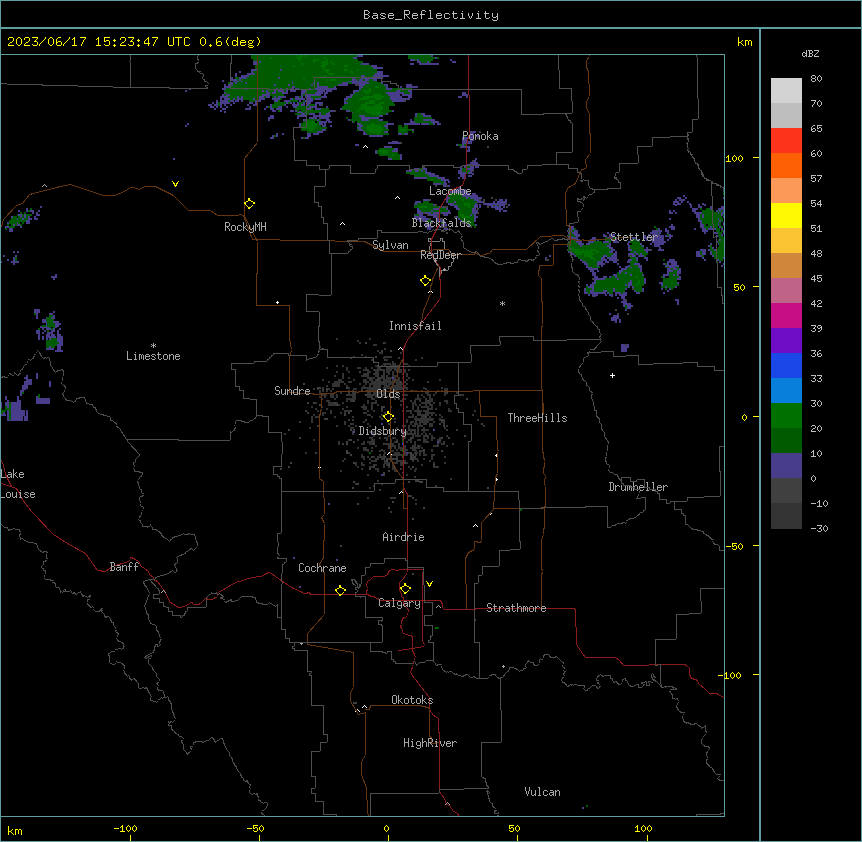Pick the yellow 51–54 dBZ legend band

point(786,215)
